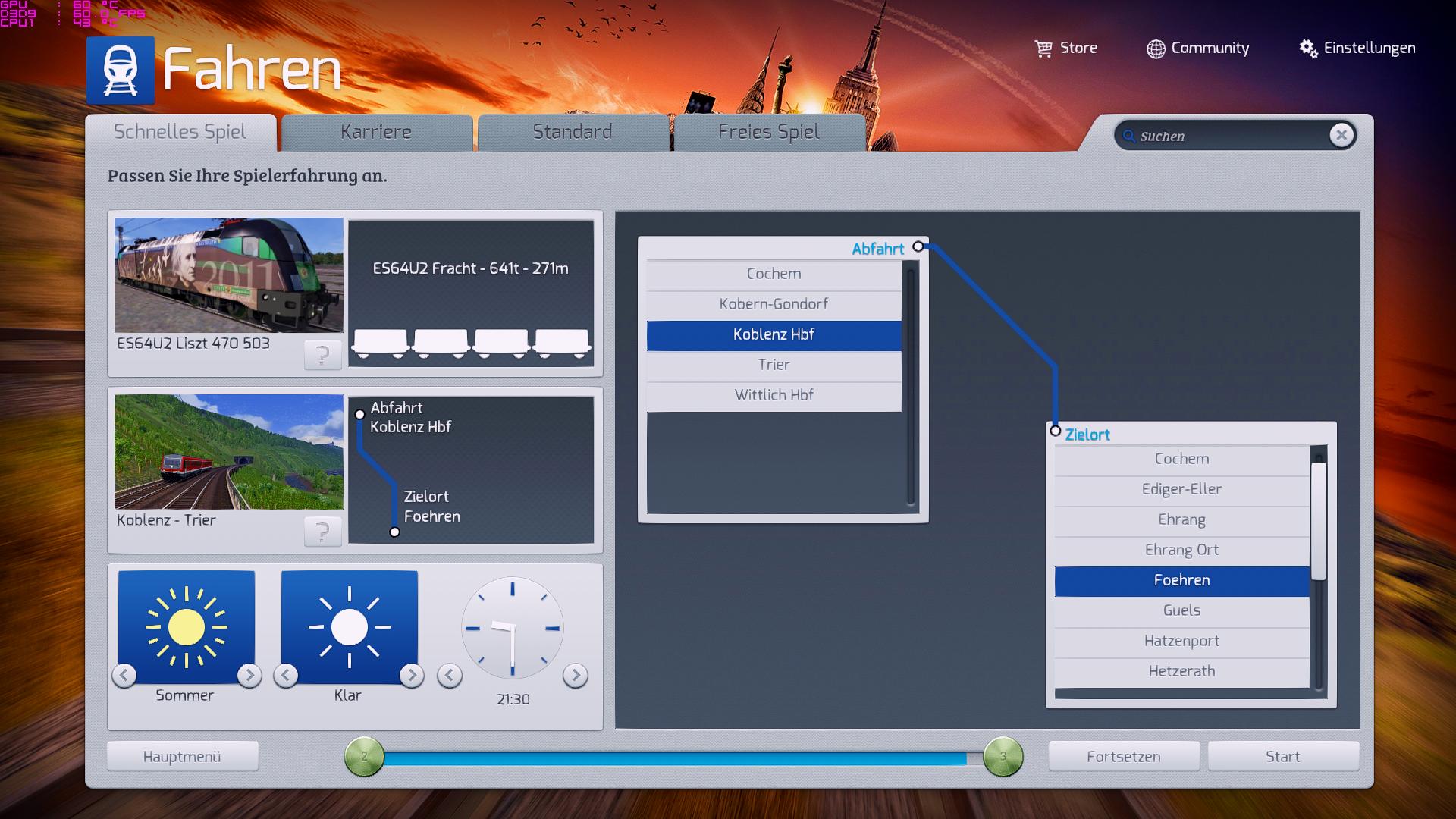The image size is (1456, 819).
Task: Switch to Freies Spiel tab
Action: [768, 132]
